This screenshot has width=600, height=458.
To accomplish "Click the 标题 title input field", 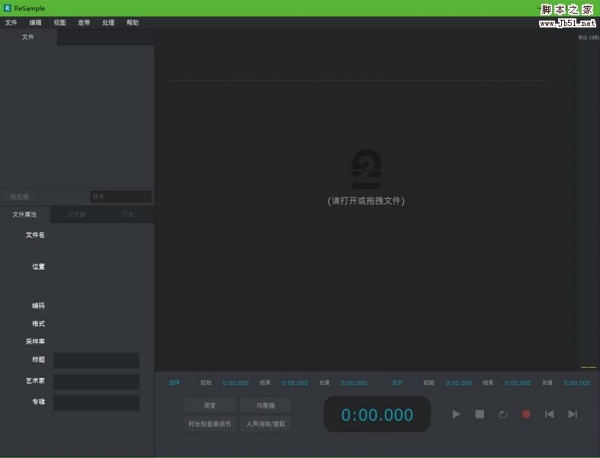I will (96, 360).
